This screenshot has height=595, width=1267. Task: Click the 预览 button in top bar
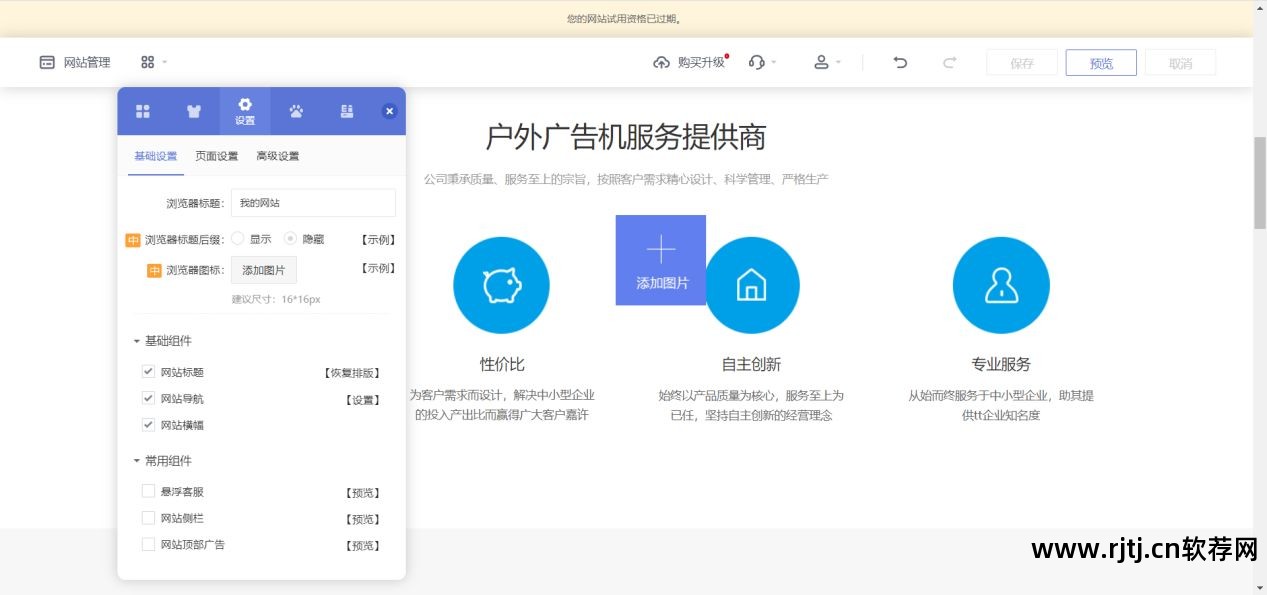(x=1101, y=63)
